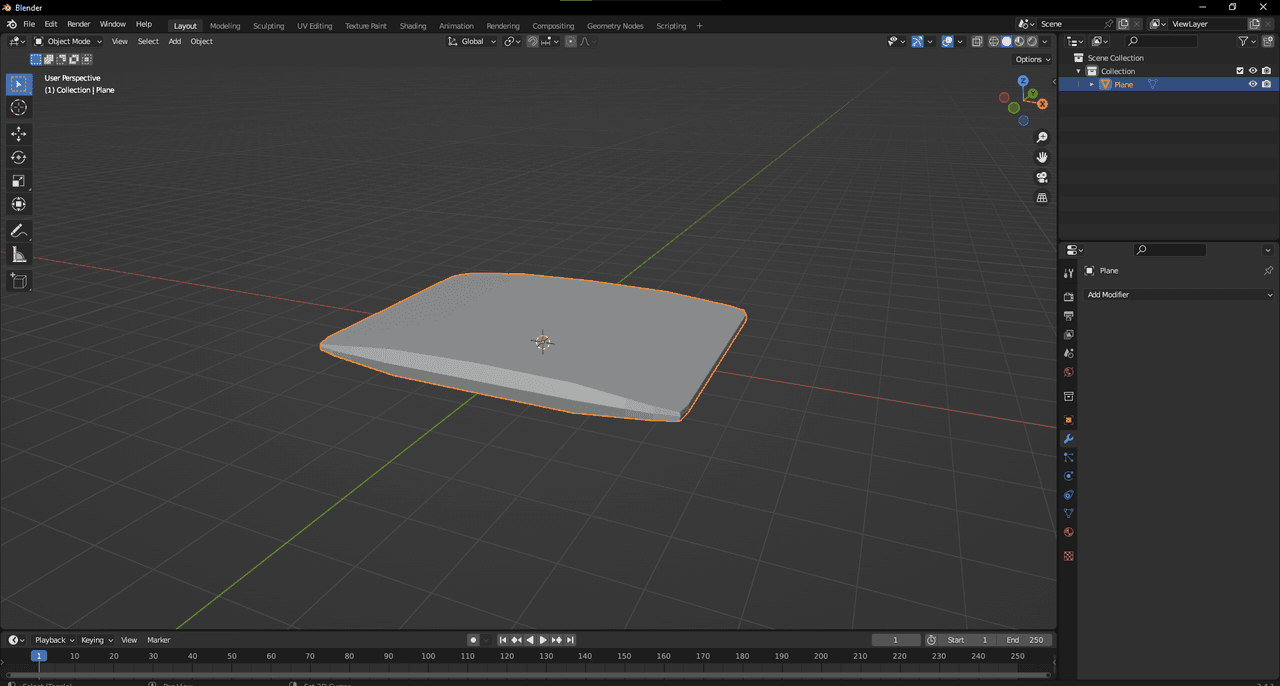
Task: Toggle X-ray display mode
Action: coord(977,41)
